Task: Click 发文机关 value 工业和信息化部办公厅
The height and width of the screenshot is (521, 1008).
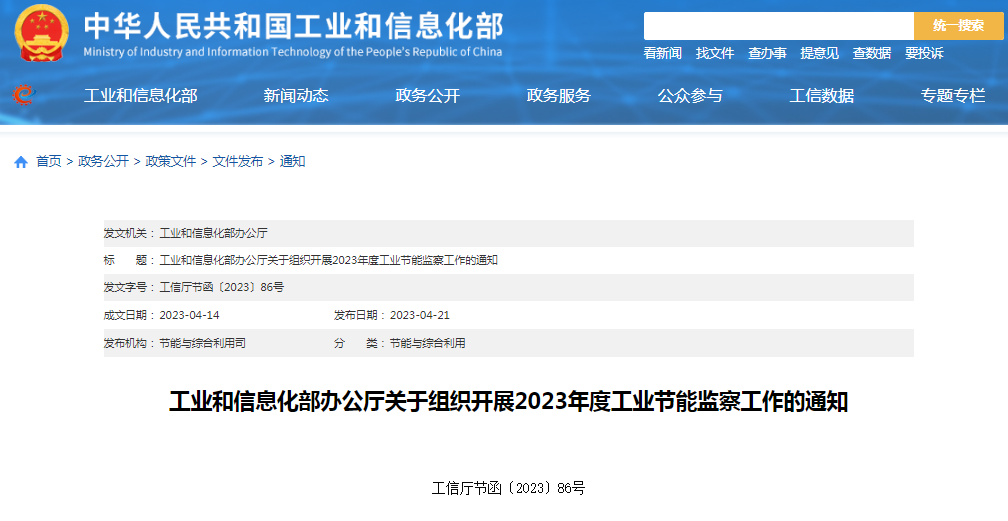Action: pyautogui.click(x=213, y=233)
